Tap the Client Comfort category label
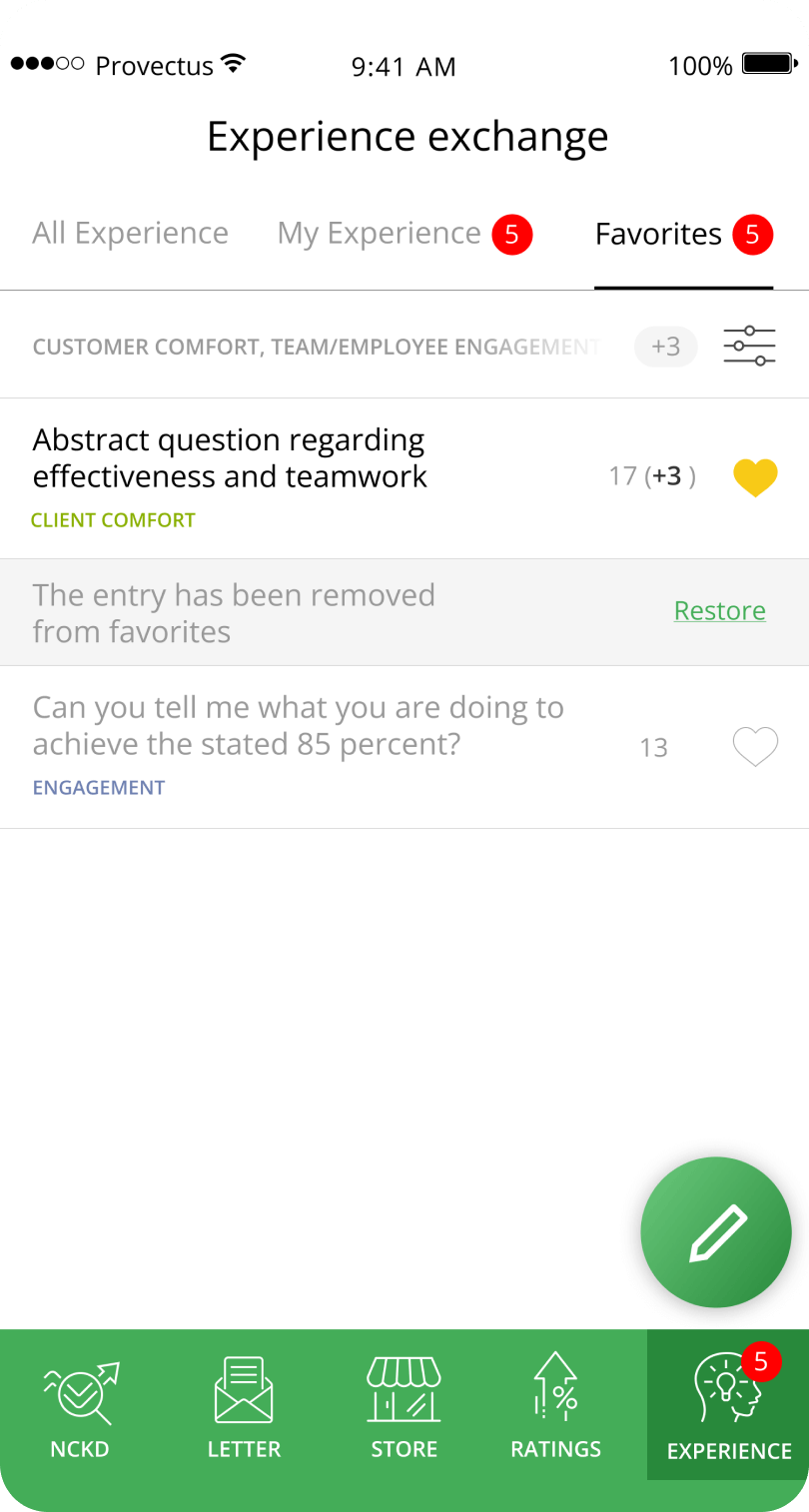Image resolution: width=809 pixels, height=1512 pixels. pos(113,520)
